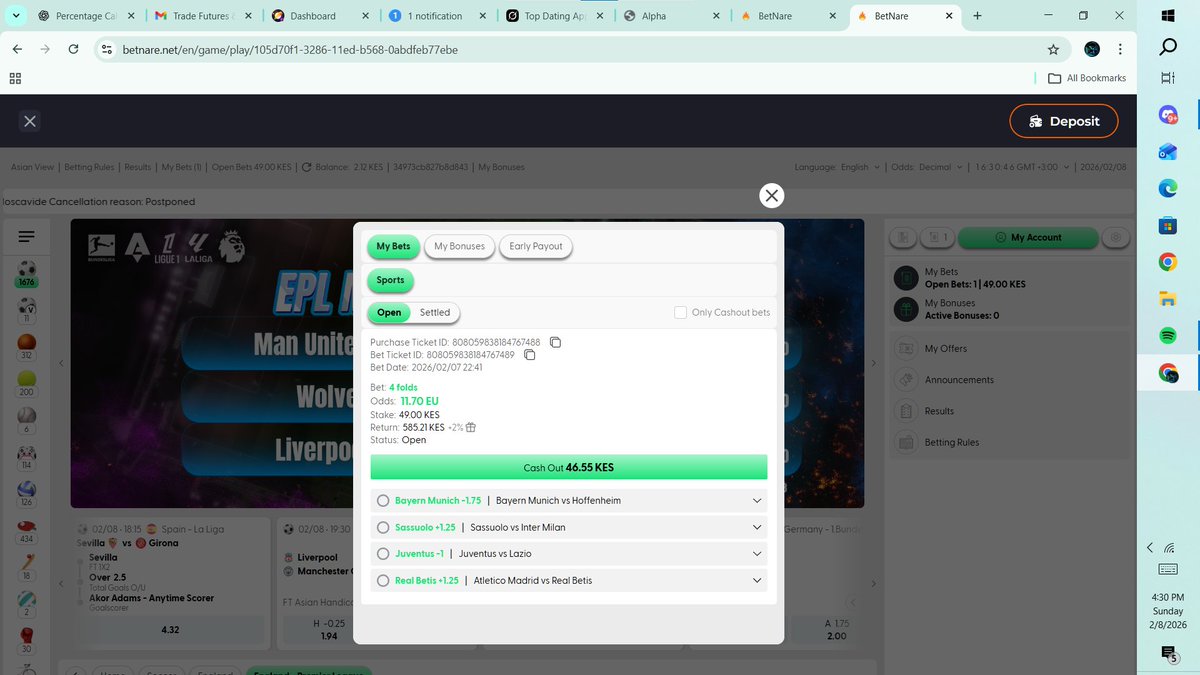The width and height of the screenshot is (1200, 675).
Task: Open the hamburger sports menu
Action: [x=26, y=237]
